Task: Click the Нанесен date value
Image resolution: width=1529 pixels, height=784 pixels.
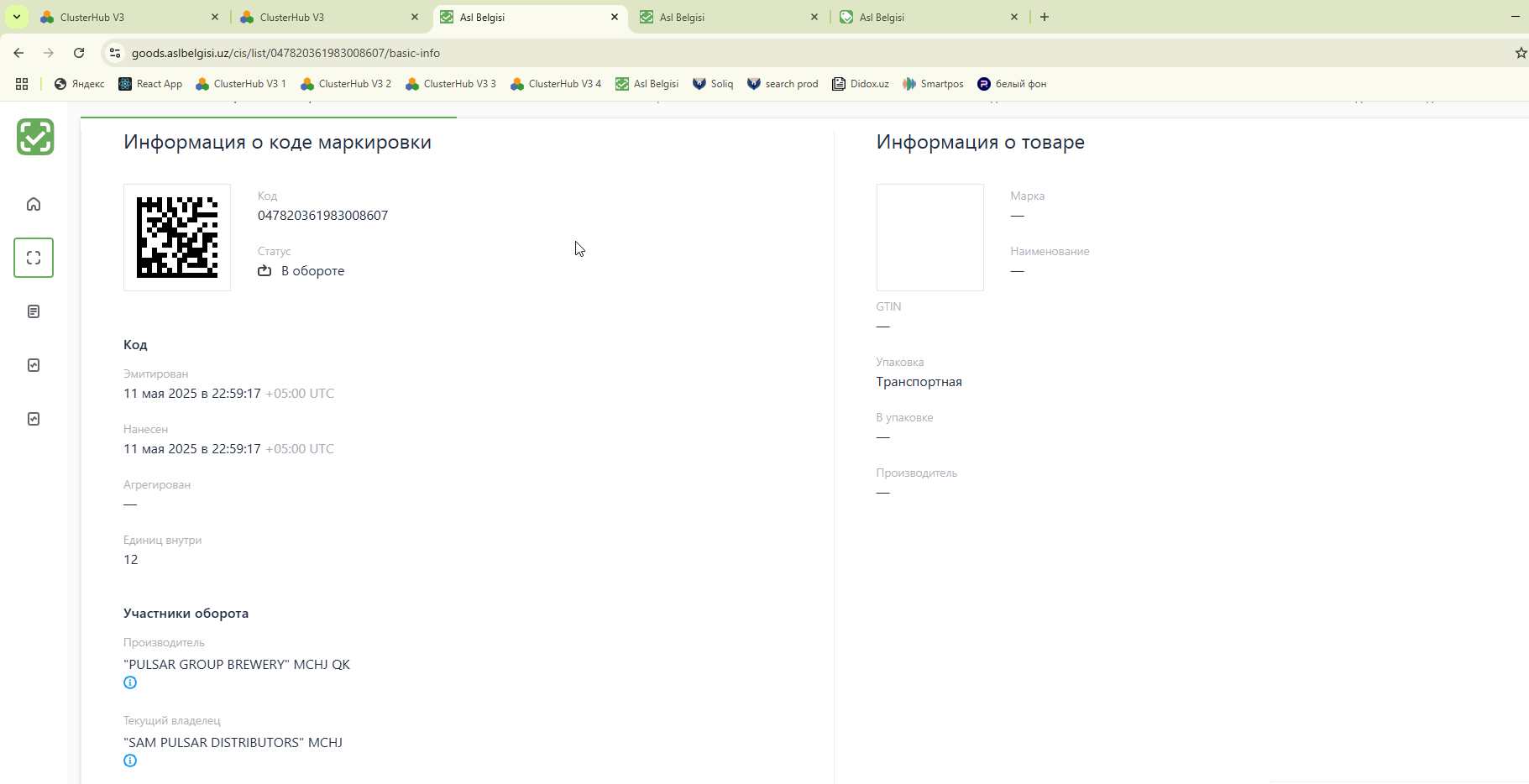Action: pyautogui.click(x=228, y=449)
